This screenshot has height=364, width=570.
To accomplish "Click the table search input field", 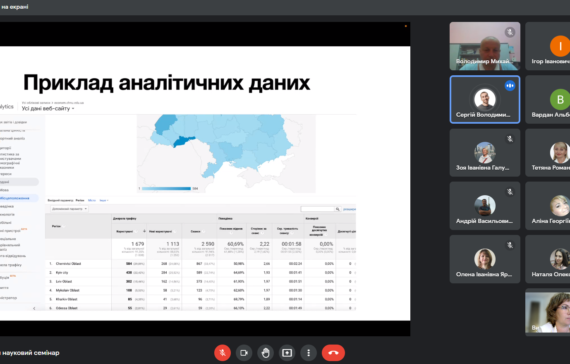I will [317, 209].
